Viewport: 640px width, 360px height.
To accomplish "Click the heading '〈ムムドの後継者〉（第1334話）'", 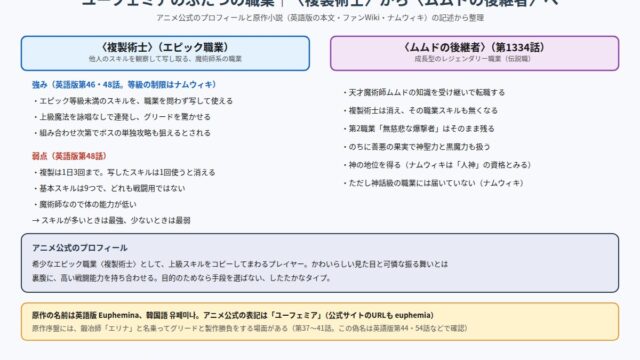I will [474, 47].
